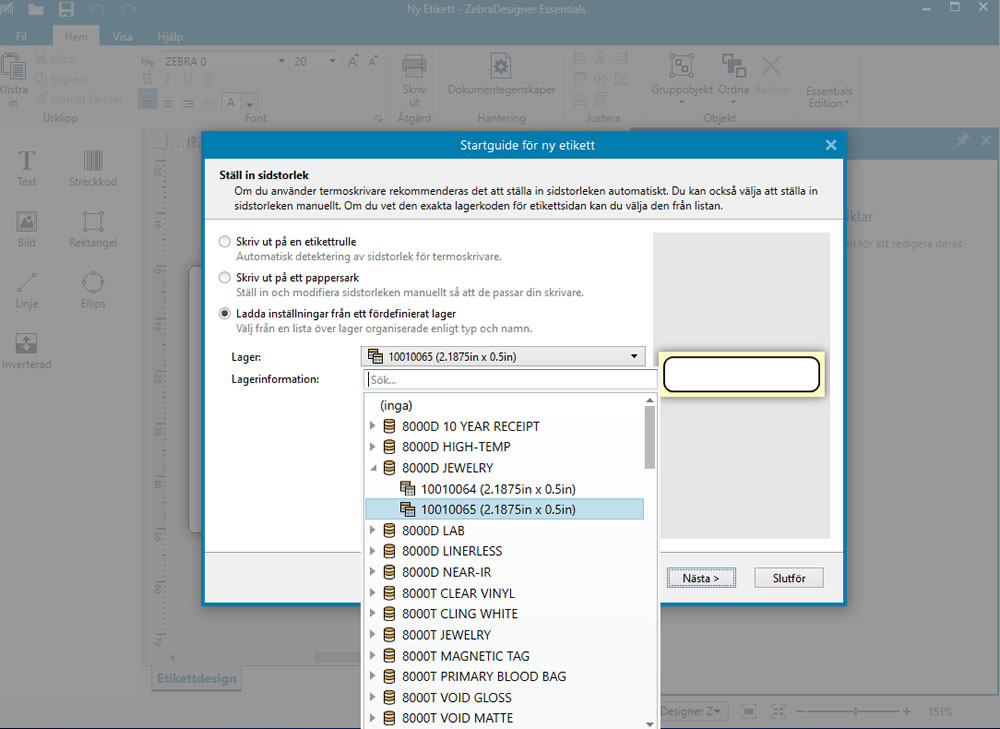Image resolution: width=1000 pixels, height=729 pixels.
Task: Click the Skriv ut printer icon
Action: 414,66
